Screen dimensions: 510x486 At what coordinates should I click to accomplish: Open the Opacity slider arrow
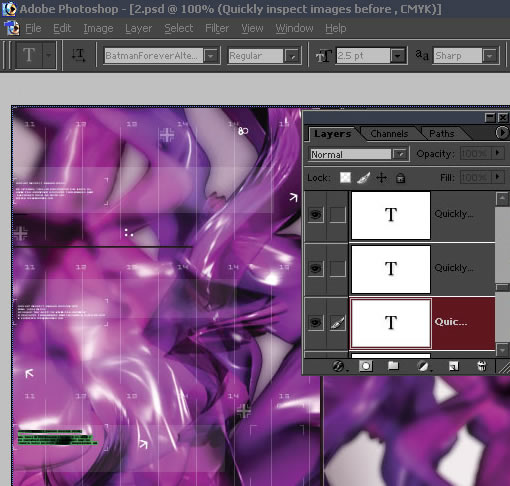[498, 153]
